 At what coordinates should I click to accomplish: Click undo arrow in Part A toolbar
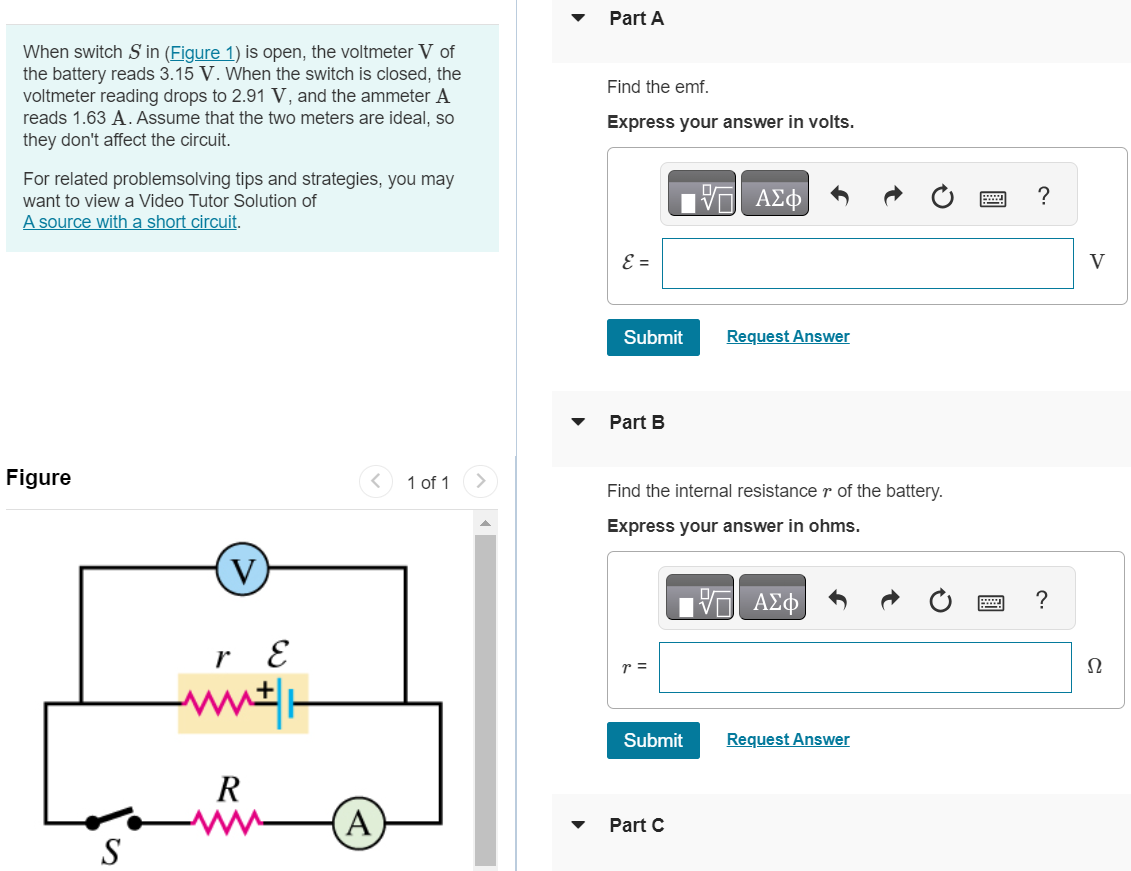pyautogui.click(x=839, y=195)
